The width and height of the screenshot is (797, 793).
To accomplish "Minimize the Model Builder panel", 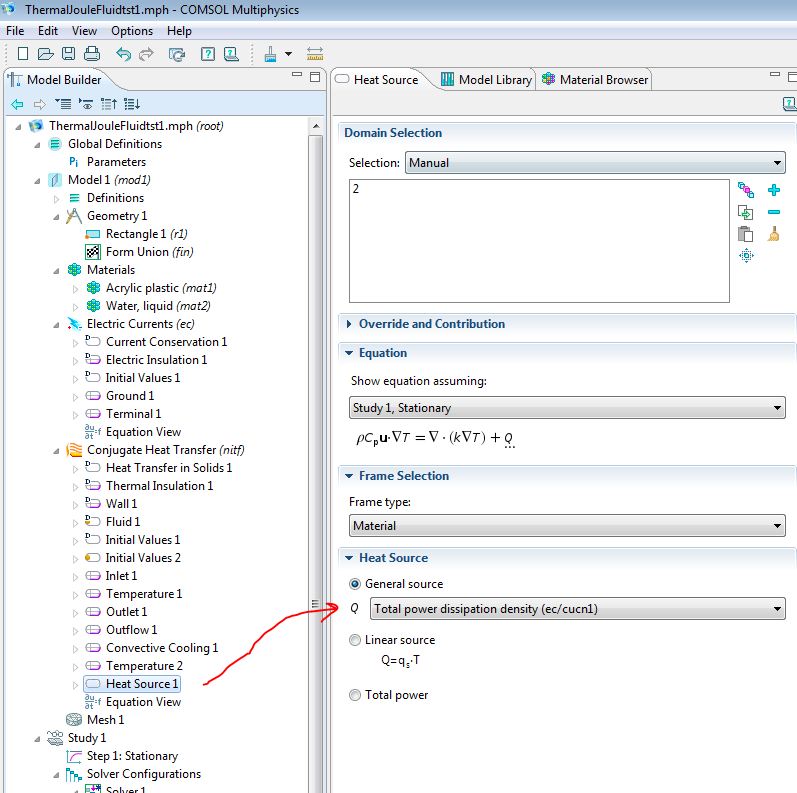I will (297, 75).
